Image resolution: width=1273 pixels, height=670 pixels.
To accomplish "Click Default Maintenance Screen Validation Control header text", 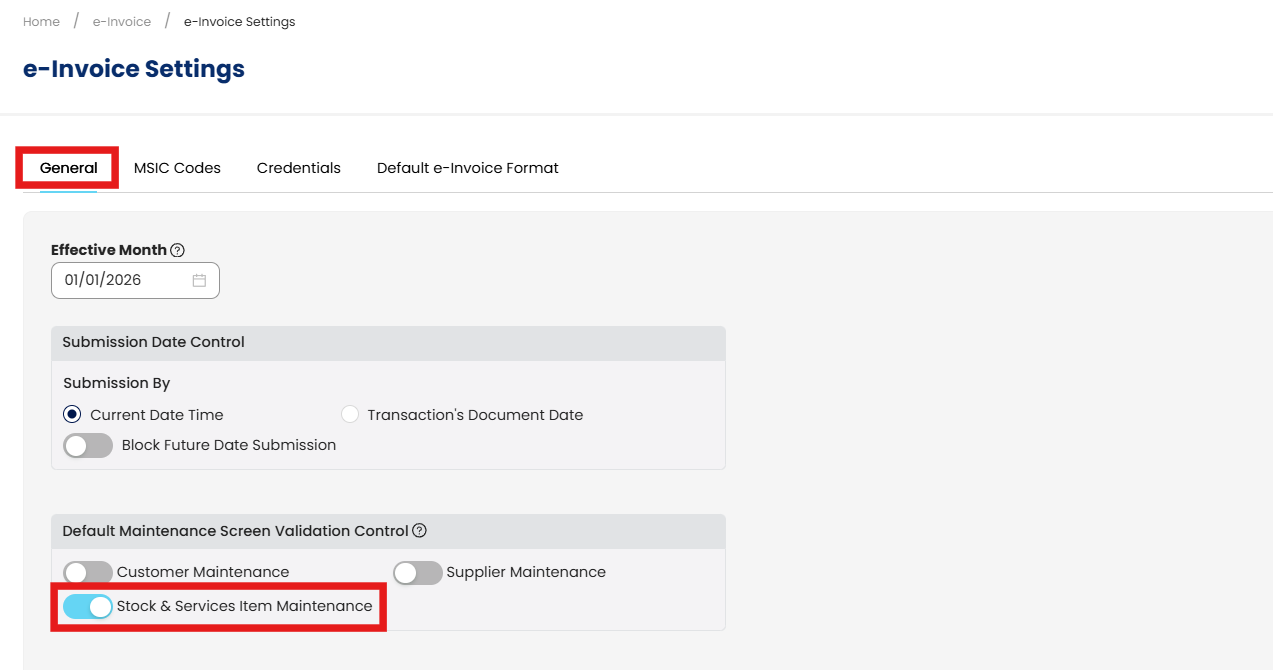I will [x=235, y=531].
